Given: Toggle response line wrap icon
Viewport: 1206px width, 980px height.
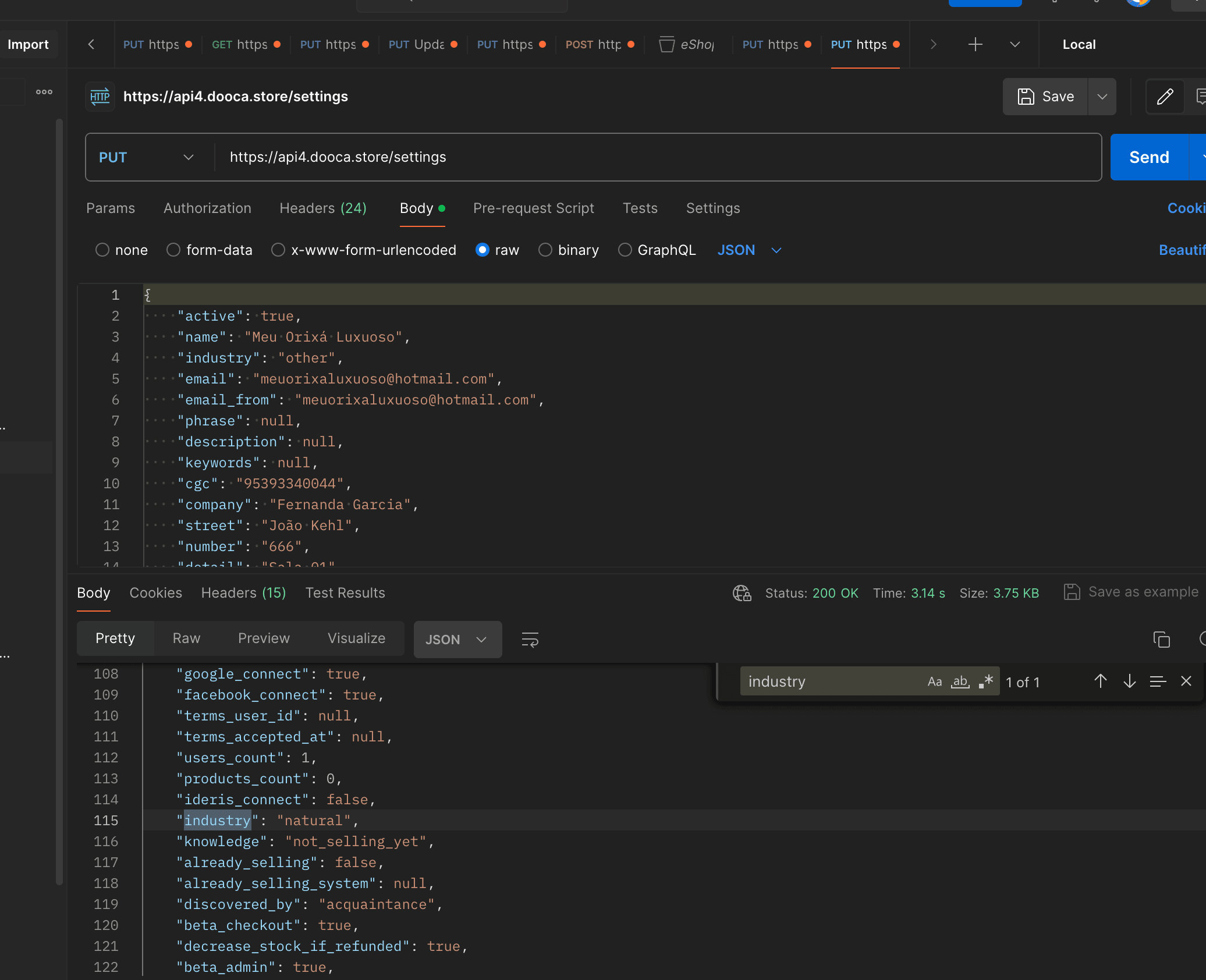Looking at the screenshot, I should coord(530,640).
